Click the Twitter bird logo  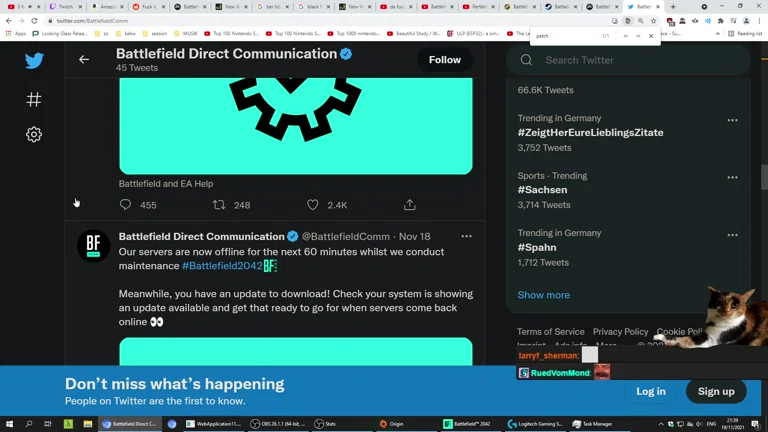(x=34, y=61)
